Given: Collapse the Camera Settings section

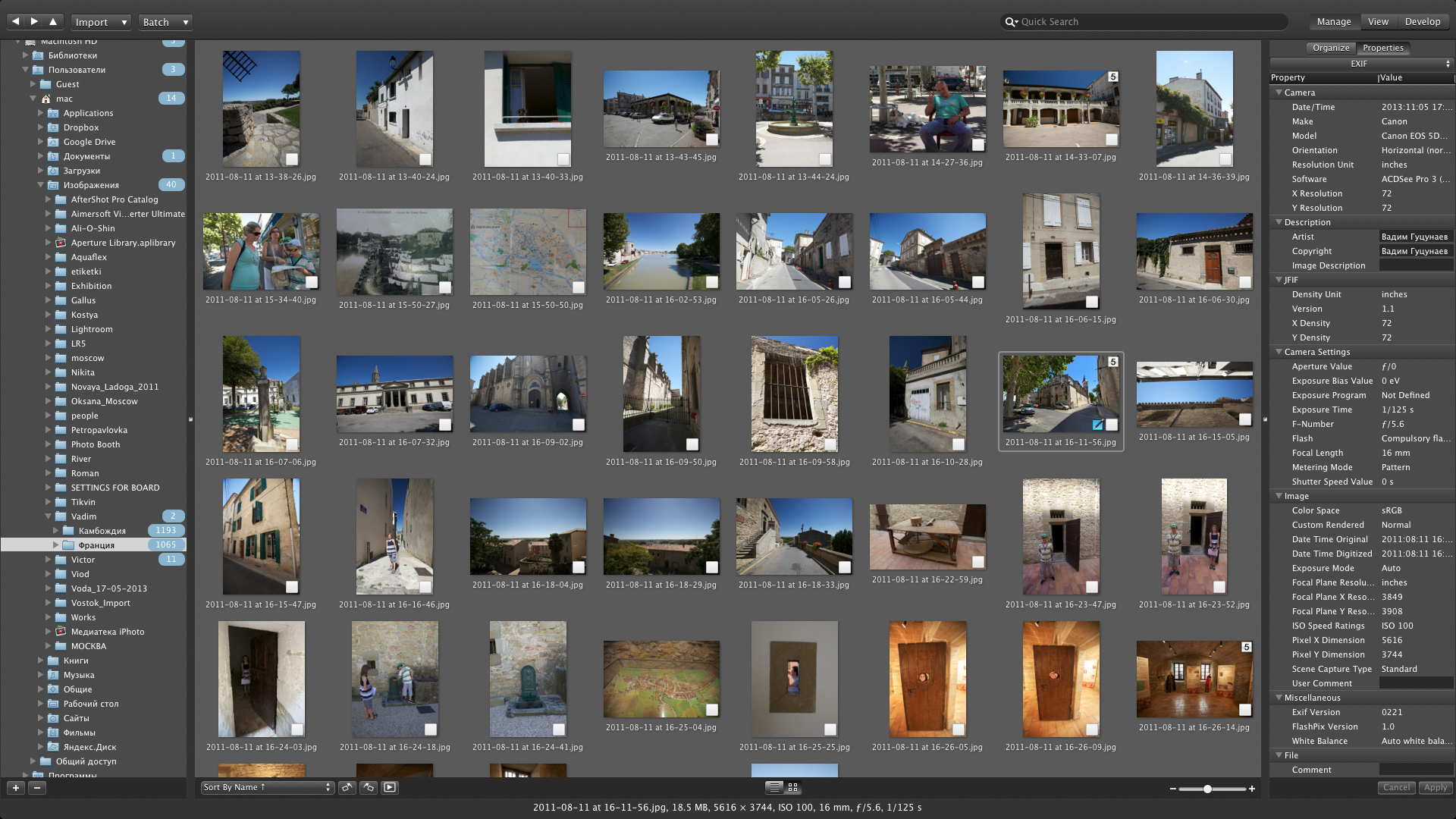Looking at the screenshot, I should tap(1279, 352).
